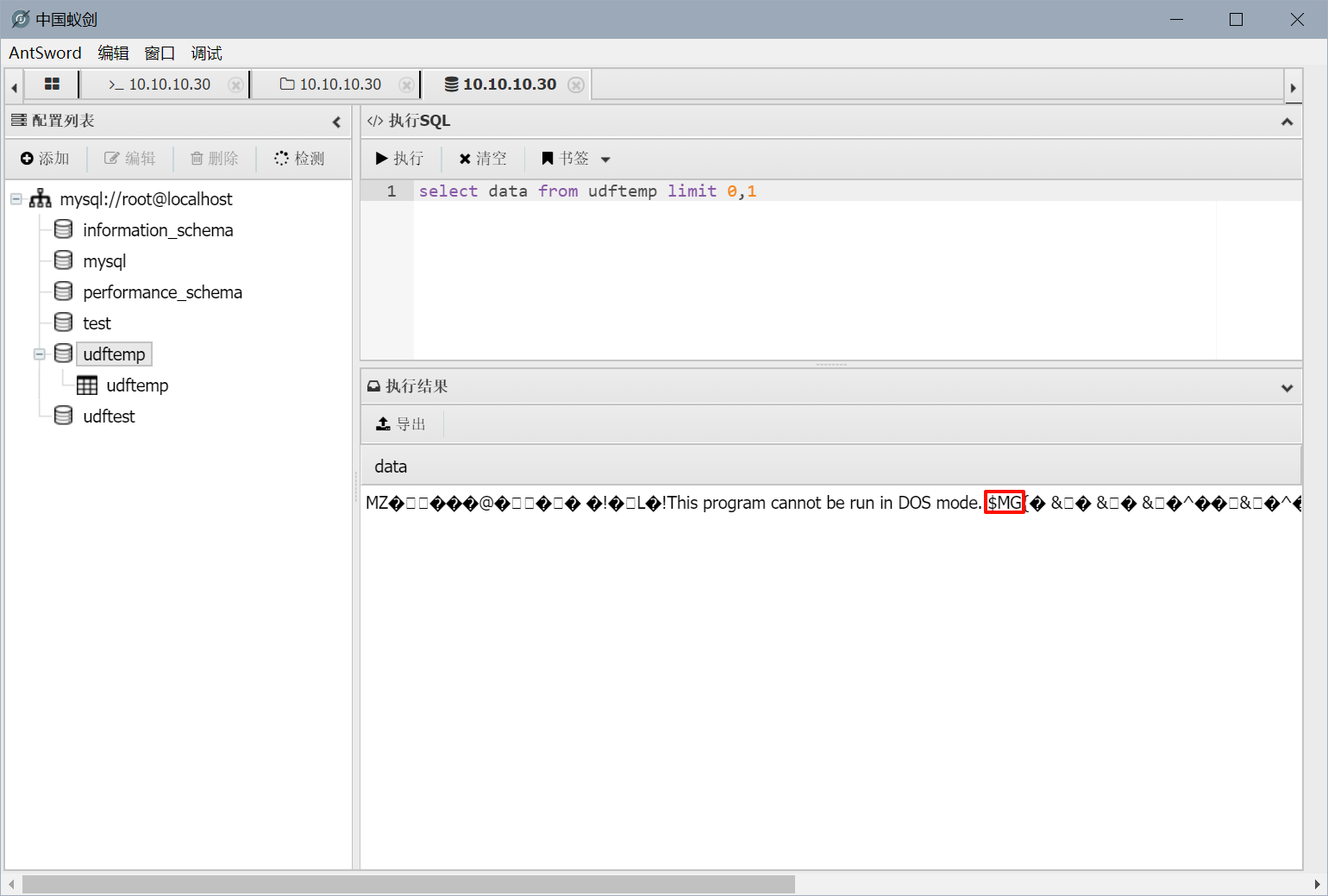Close the terminal 10.10.10.30 tab
The width and height of the screenshot is (1328, 896).
[x=235, y=85]
